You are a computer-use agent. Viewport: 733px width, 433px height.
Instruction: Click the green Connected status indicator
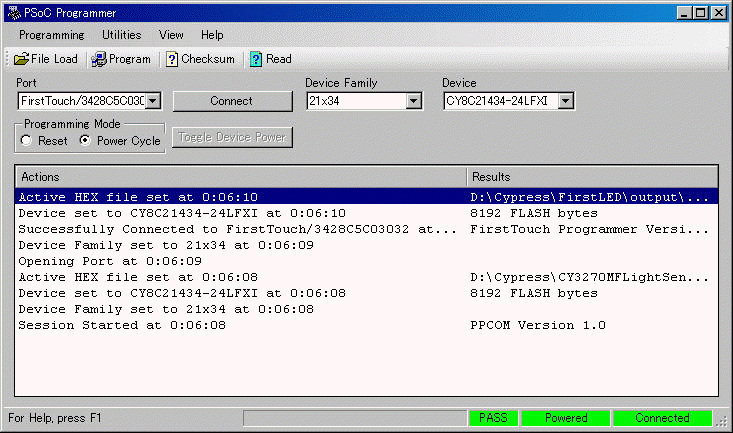662,418
